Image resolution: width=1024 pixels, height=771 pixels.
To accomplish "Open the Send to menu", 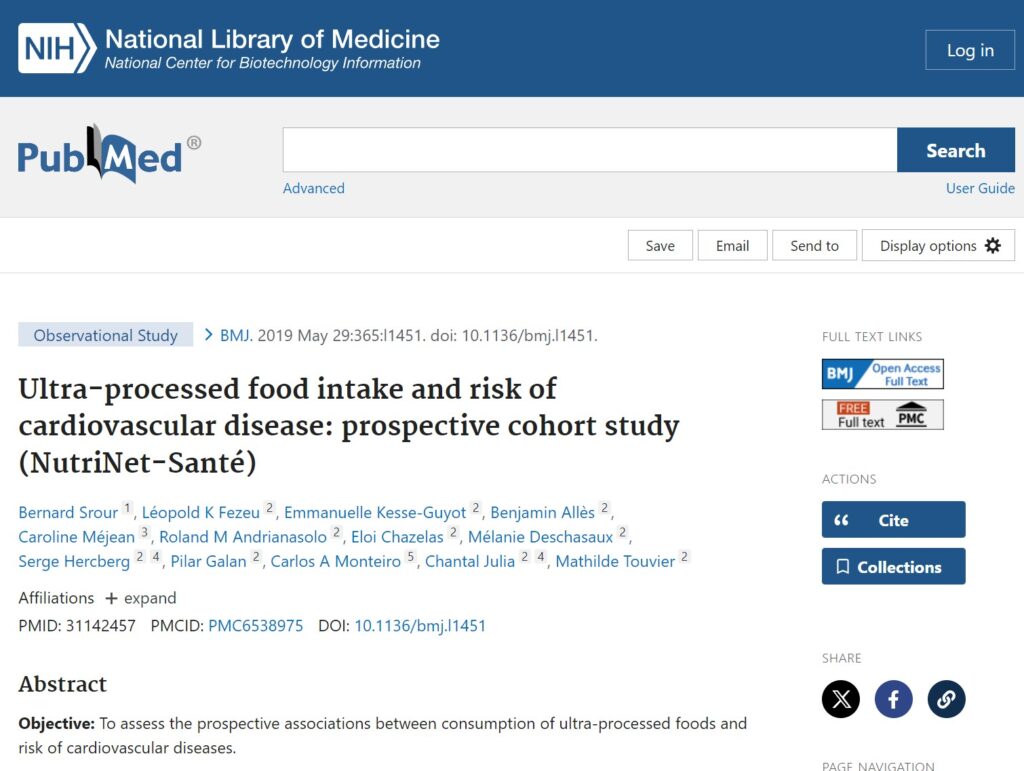I will pyautogui.click(x=814, y=246).
